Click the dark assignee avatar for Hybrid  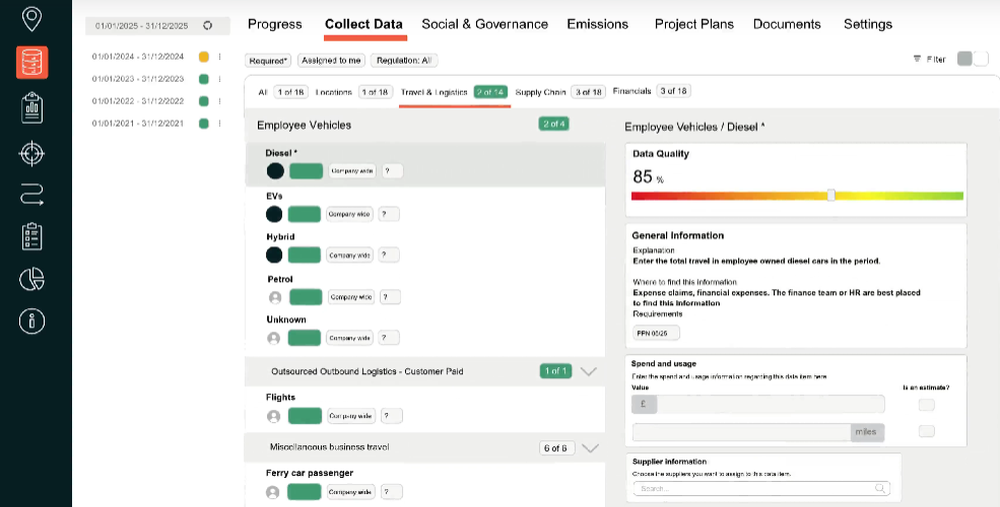(x=274, y=255)
